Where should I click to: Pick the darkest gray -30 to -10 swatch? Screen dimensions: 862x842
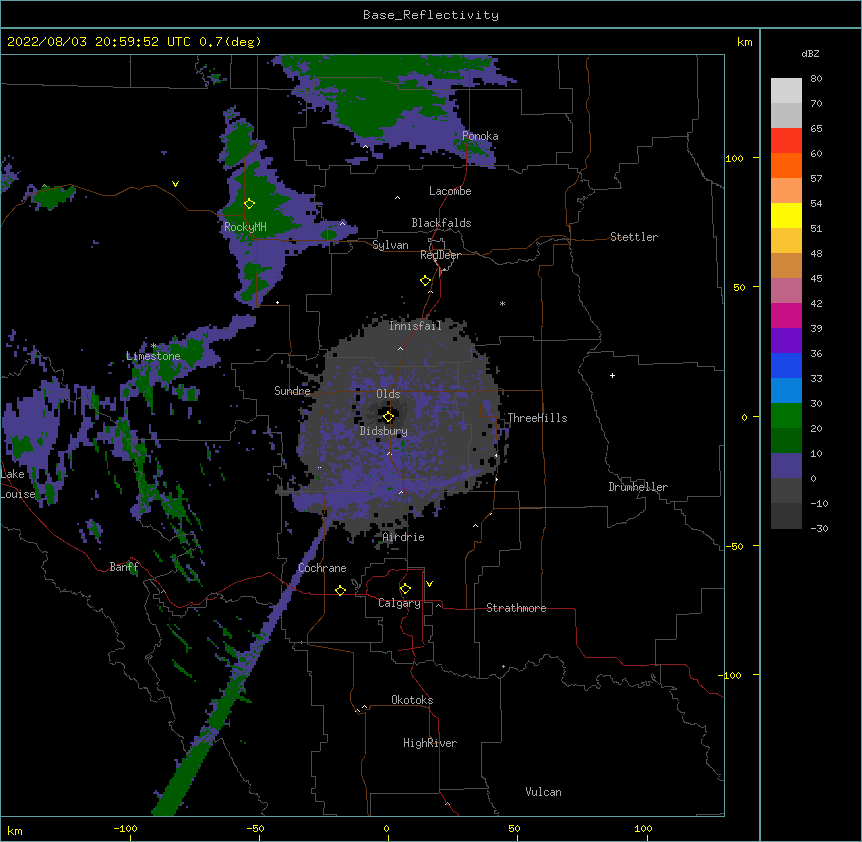pyautogui.click(x=786, y=516)
